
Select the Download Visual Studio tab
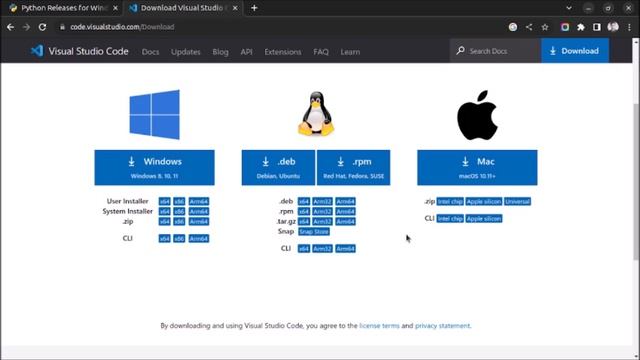(183, 8)
